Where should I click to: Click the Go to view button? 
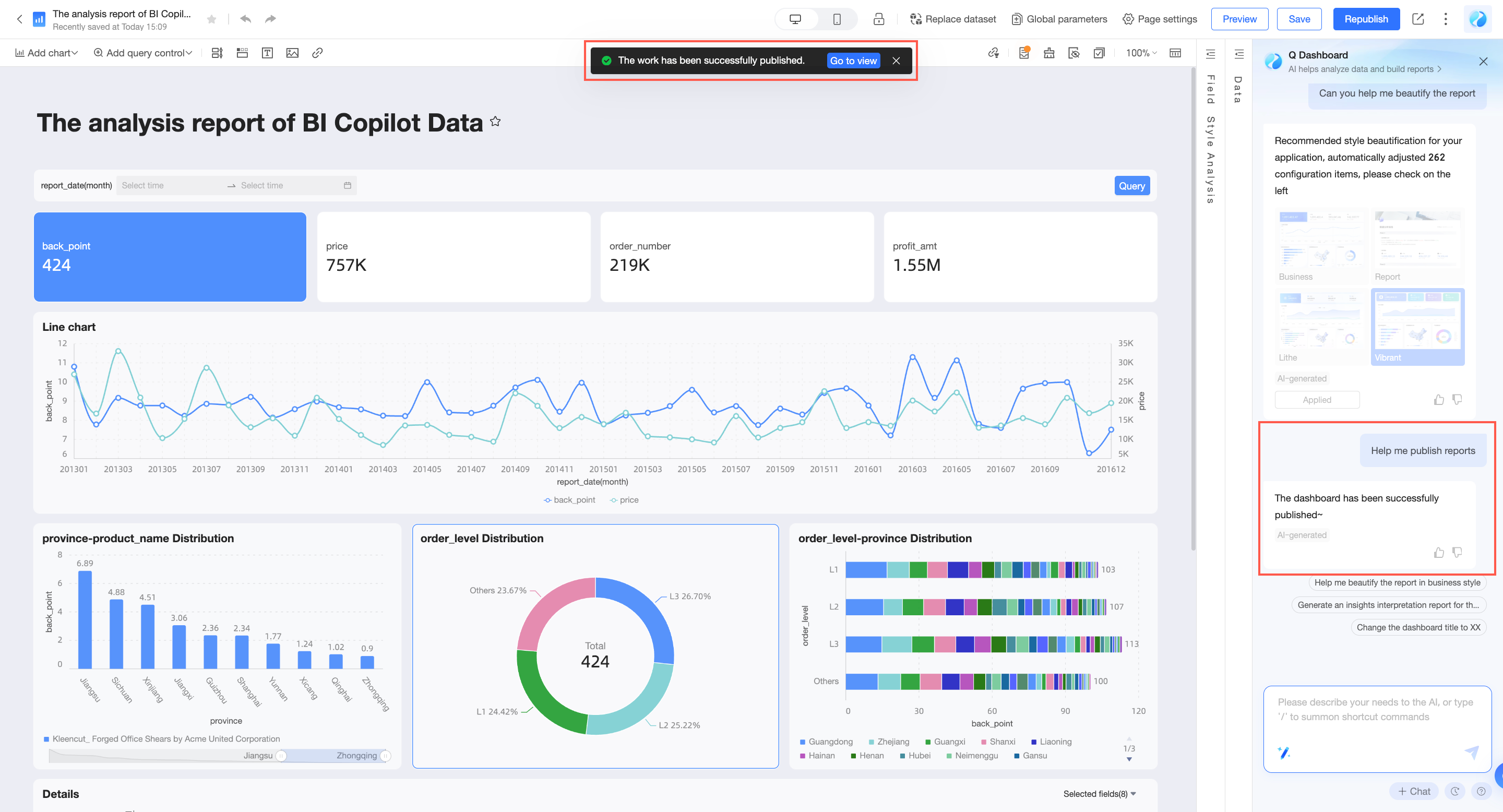(853, 61)
